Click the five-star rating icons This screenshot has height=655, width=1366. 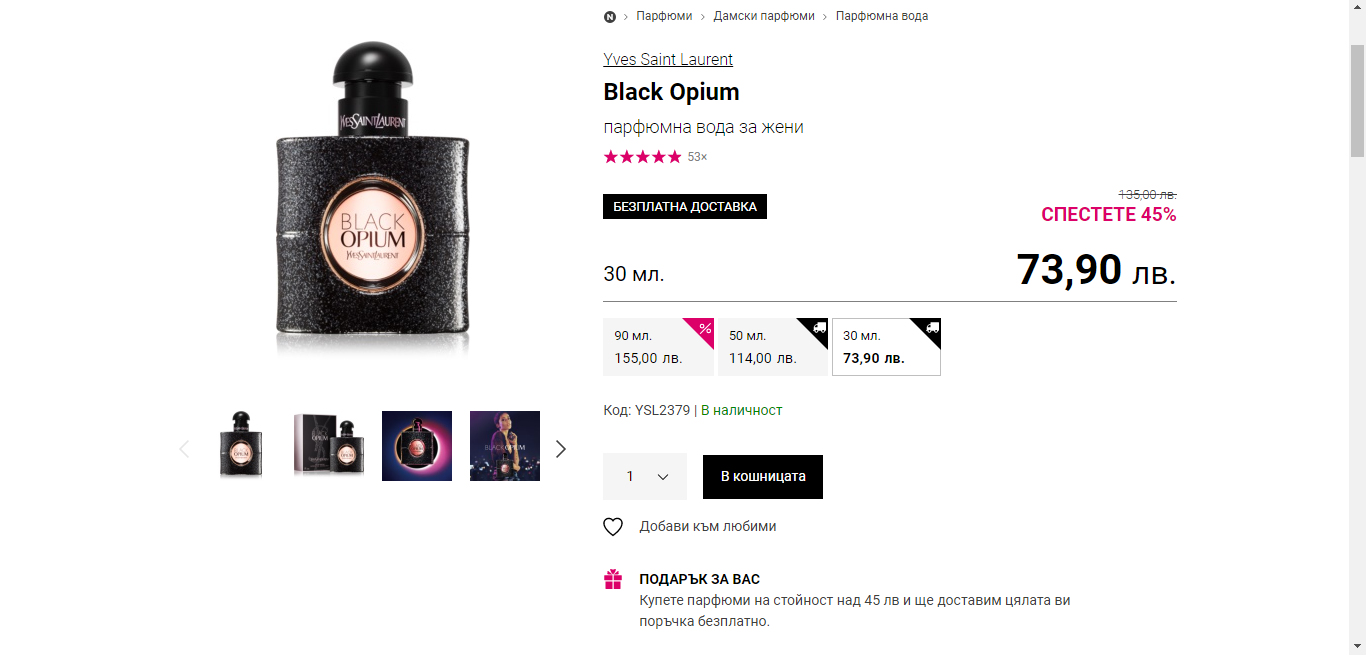[642, 157]
